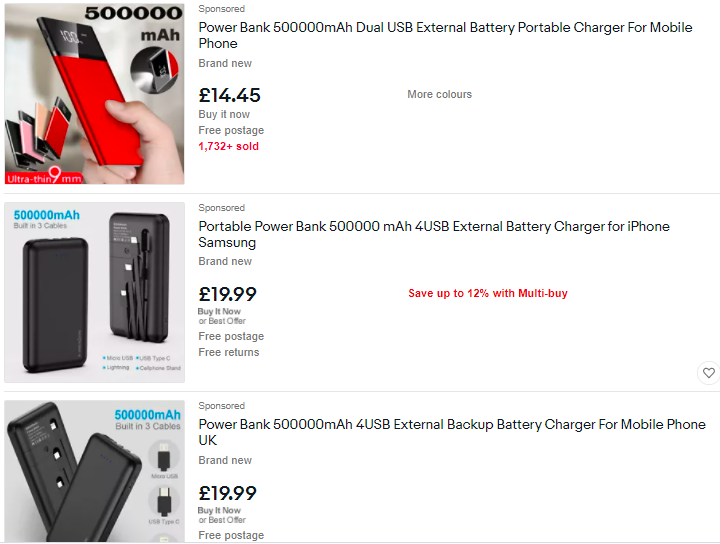Open the built-in cables power bank thumbnail

[94, 292]
